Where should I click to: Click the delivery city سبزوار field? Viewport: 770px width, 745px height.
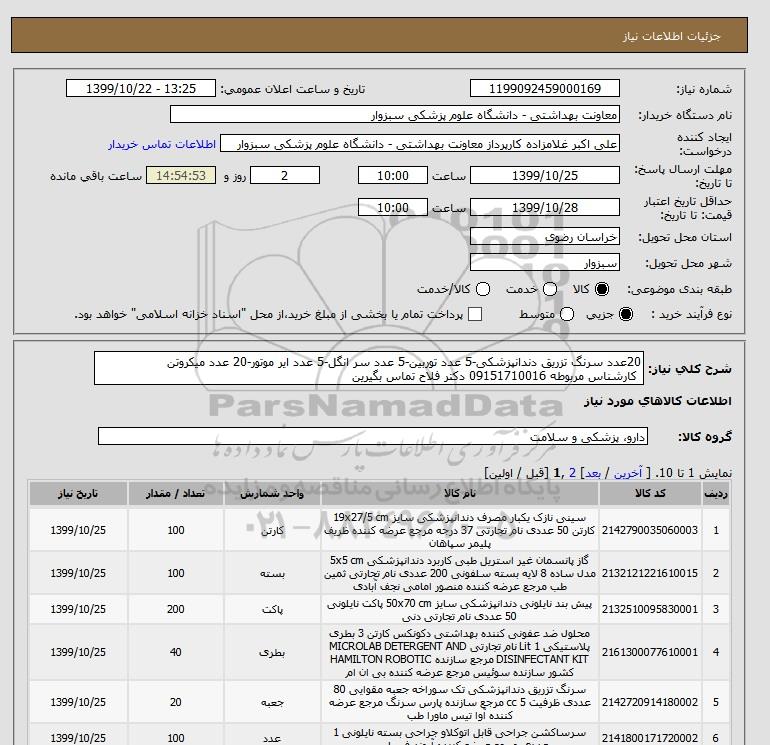[545, 263]
